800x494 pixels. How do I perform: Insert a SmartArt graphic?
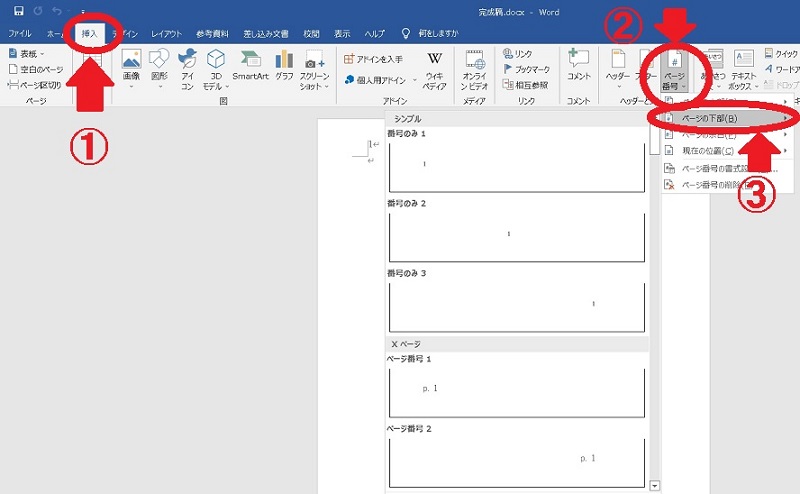click(250, 65)
